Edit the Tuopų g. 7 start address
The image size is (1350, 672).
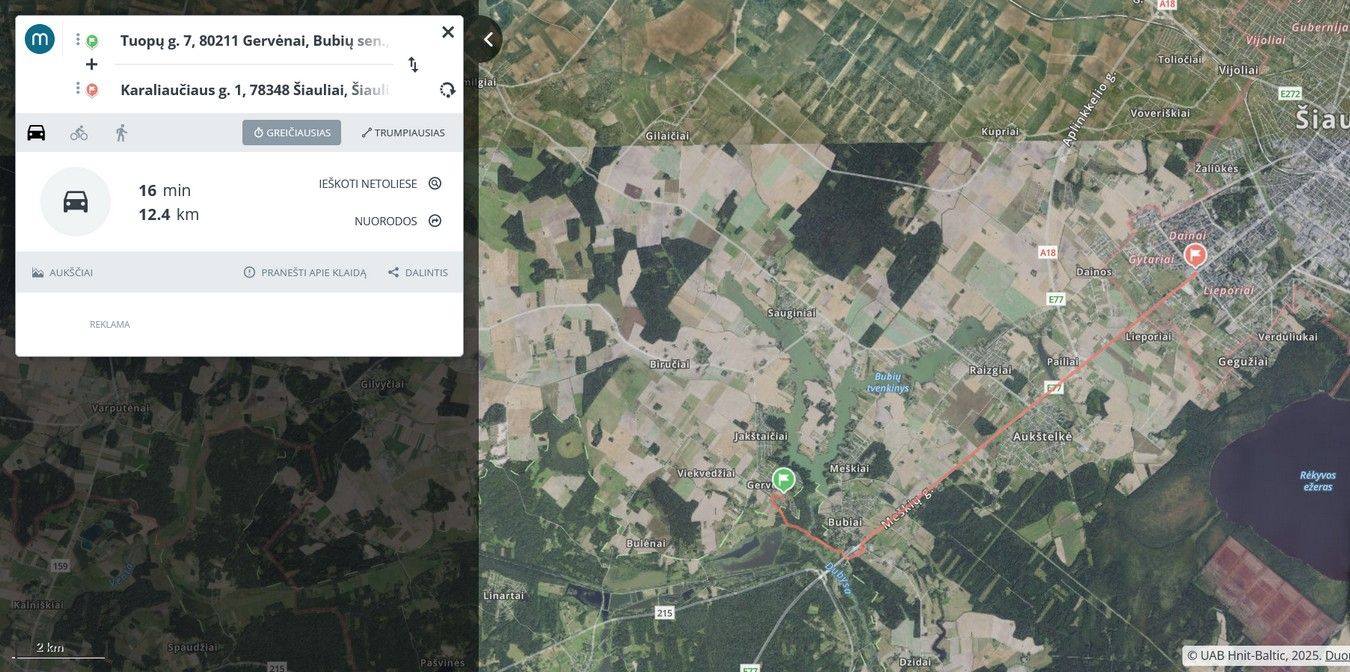coord(254,41)
